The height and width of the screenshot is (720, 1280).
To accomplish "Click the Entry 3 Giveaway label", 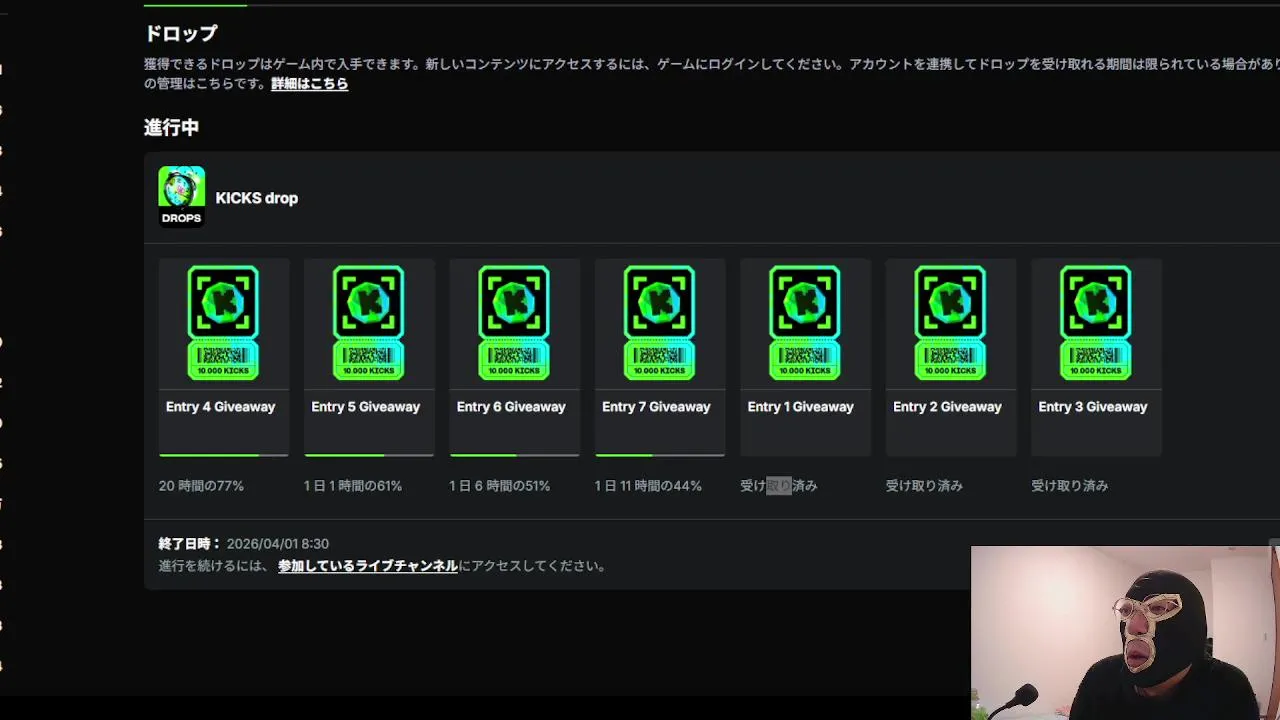I will coord(1093,407).
